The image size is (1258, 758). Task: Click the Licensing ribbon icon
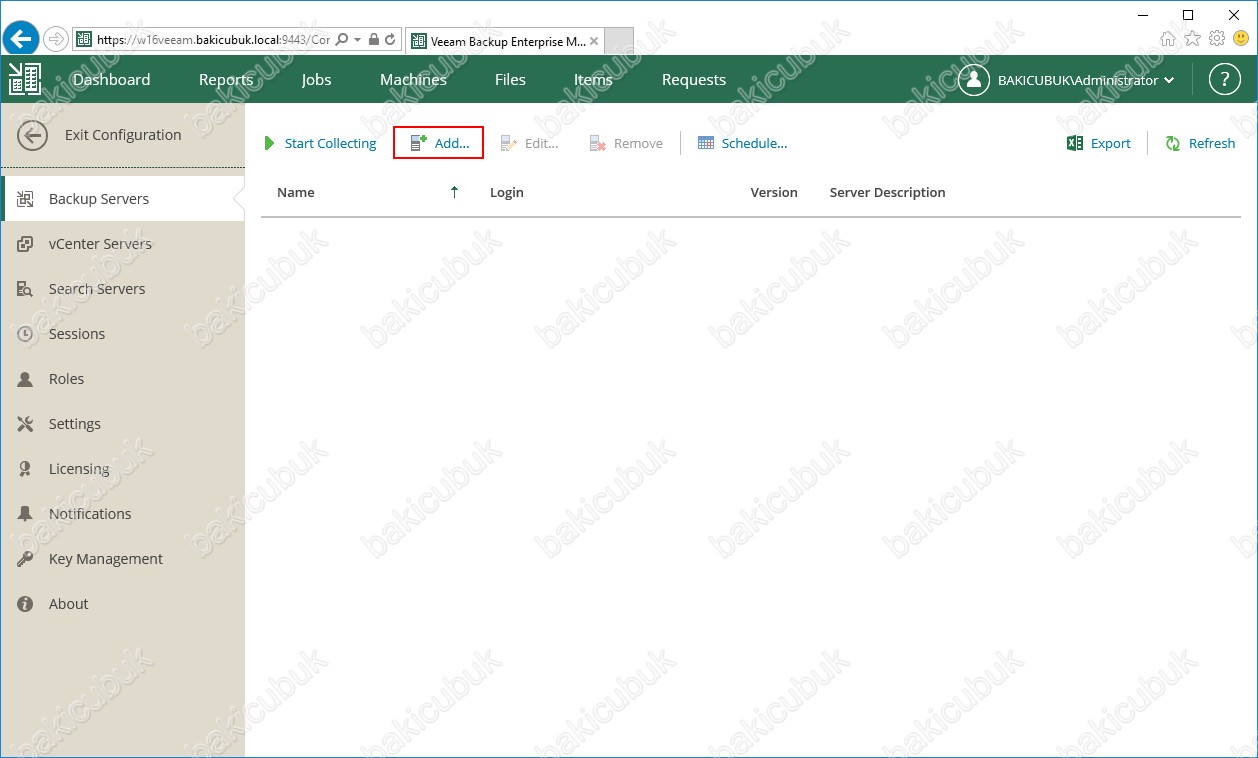click(x=26, y=469)
